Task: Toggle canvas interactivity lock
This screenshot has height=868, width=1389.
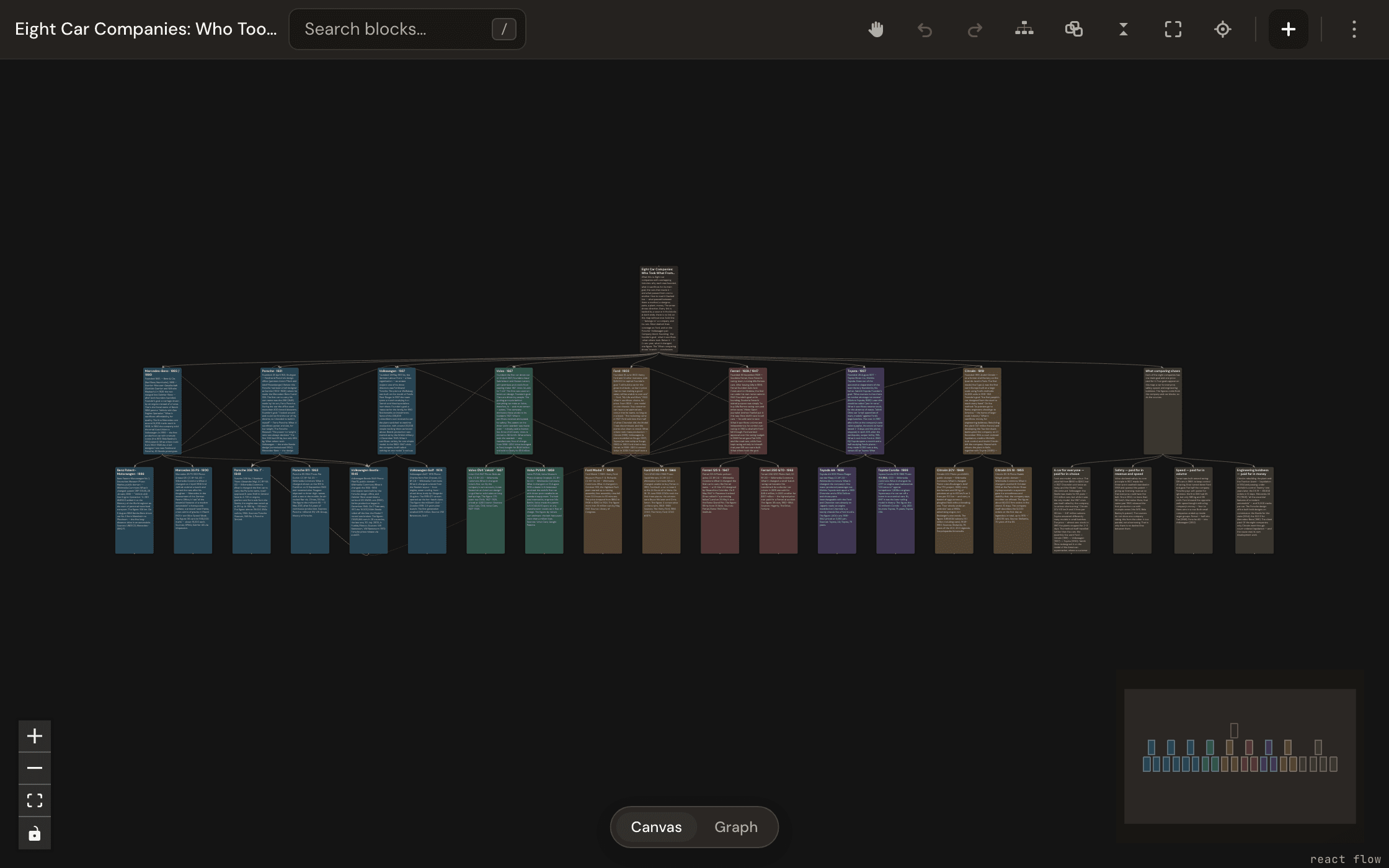Action: [x=35, y=833]
